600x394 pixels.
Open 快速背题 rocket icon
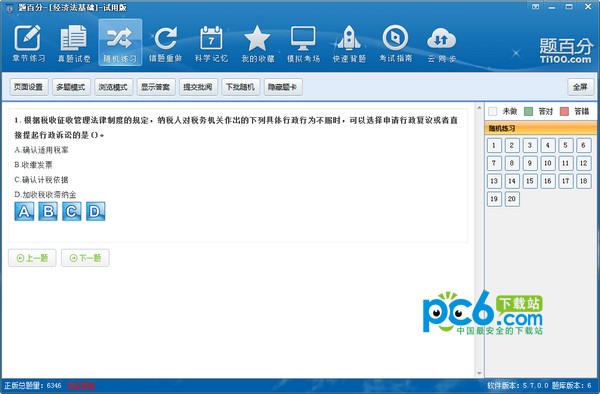click(349, 43)
